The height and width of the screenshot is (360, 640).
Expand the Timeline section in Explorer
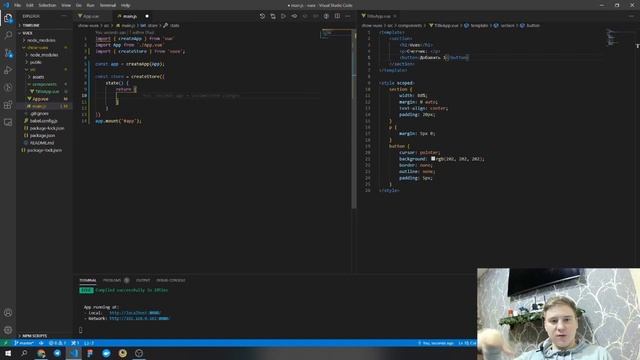pos(44,25)
